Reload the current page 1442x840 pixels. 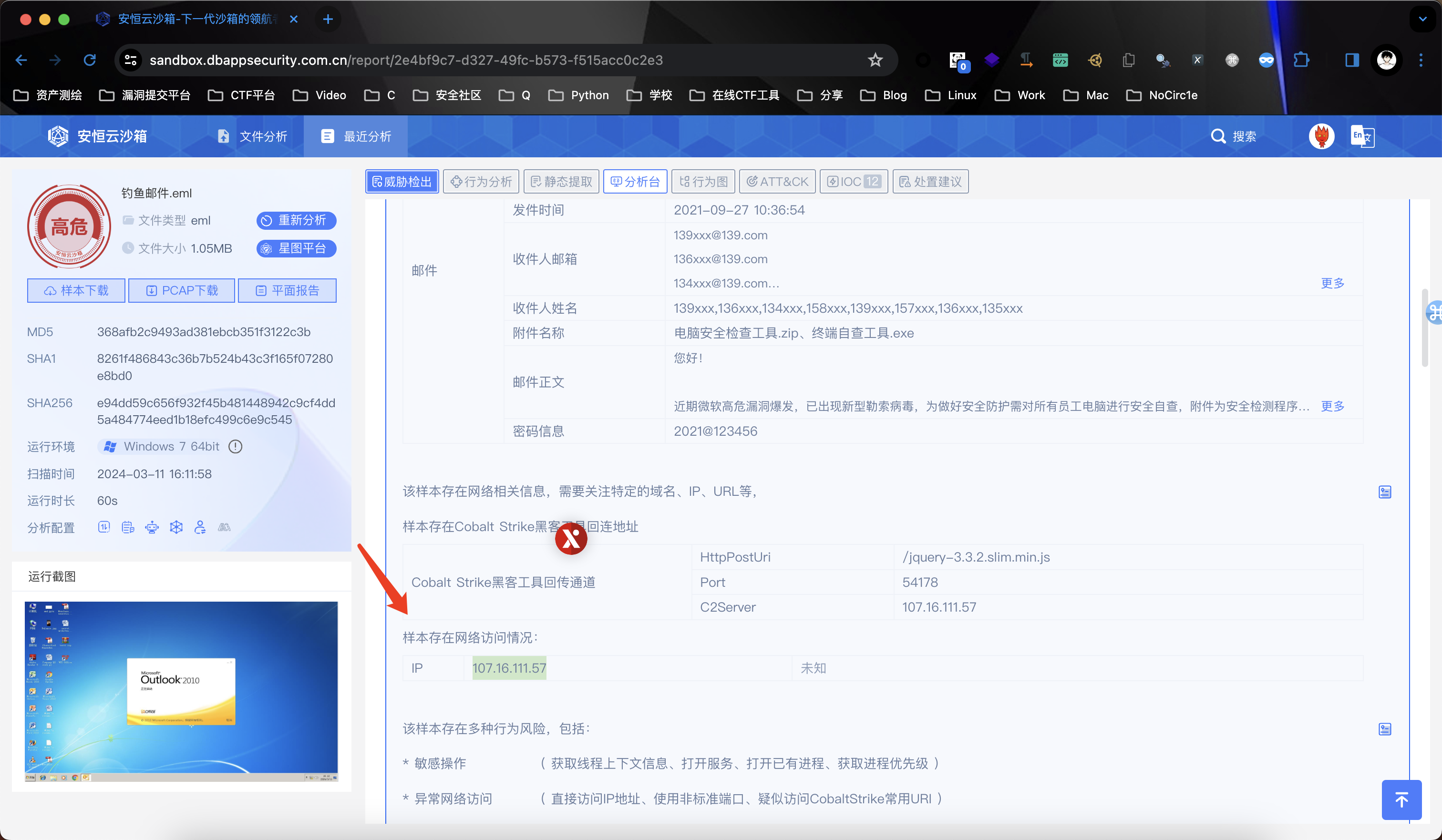point(90,60)
